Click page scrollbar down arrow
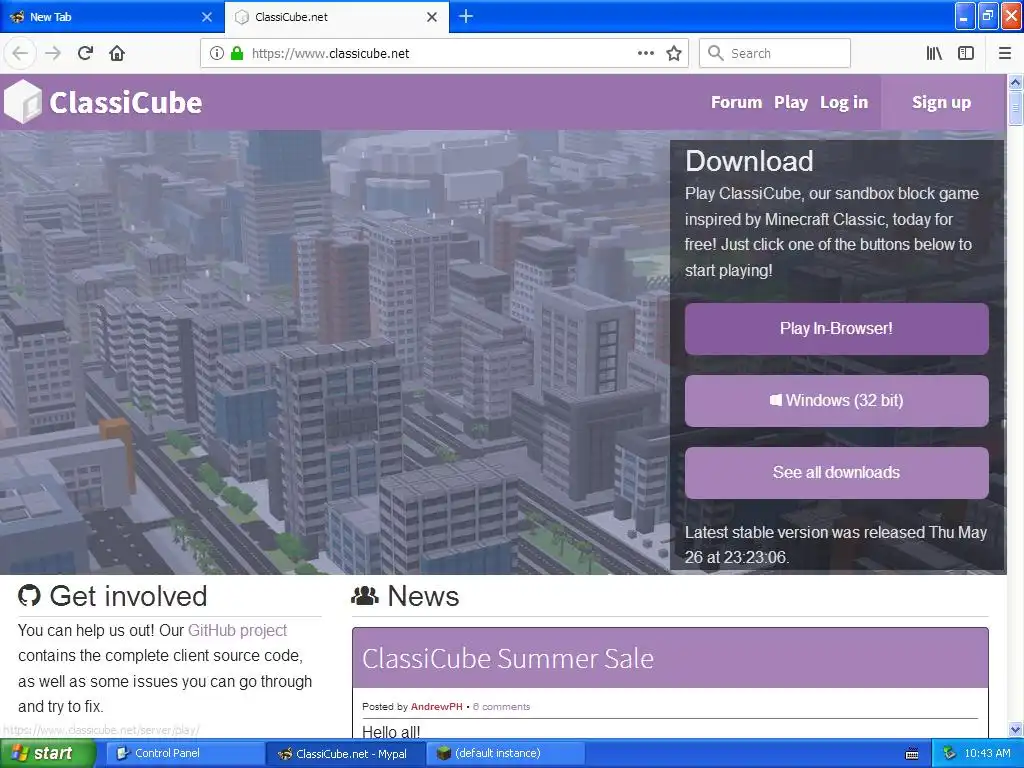 tap(1015, 729)
